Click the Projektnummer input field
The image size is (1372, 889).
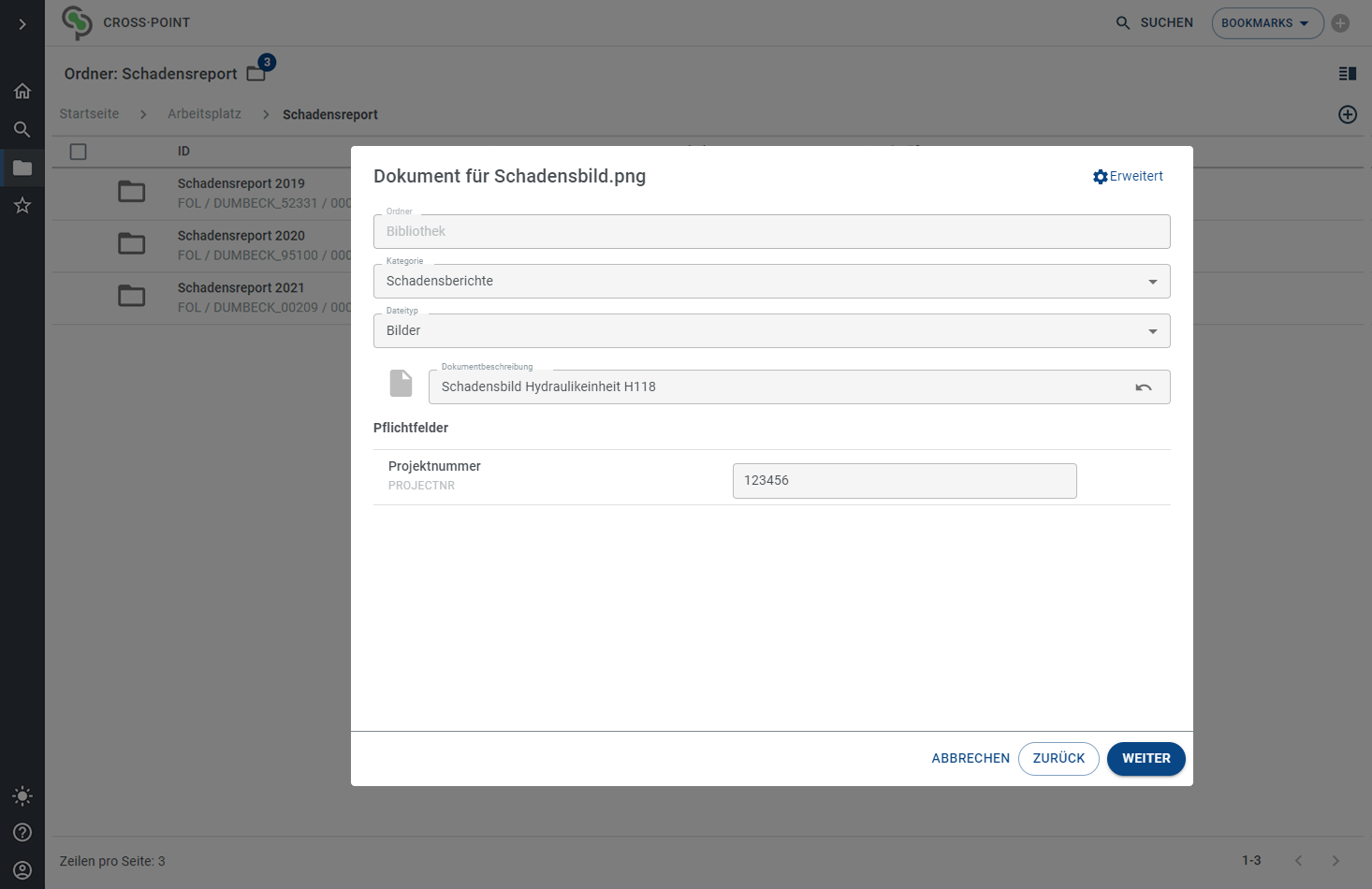click(x=904, y=481)
